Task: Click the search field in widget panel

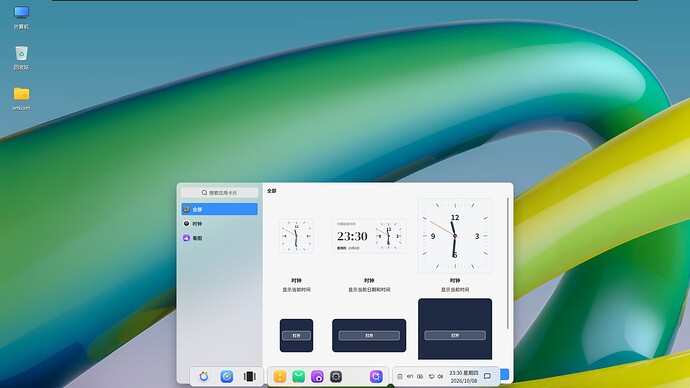Action: coord(220,193)
